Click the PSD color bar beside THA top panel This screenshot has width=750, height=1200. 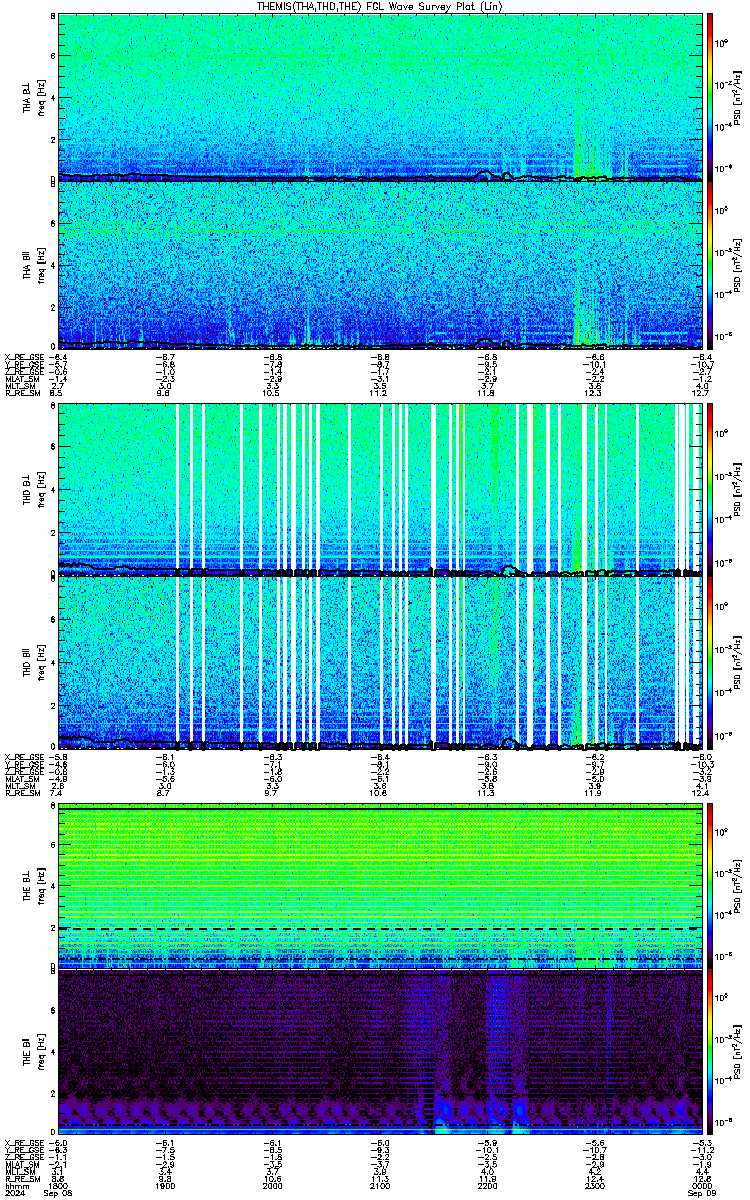point(710,97)
